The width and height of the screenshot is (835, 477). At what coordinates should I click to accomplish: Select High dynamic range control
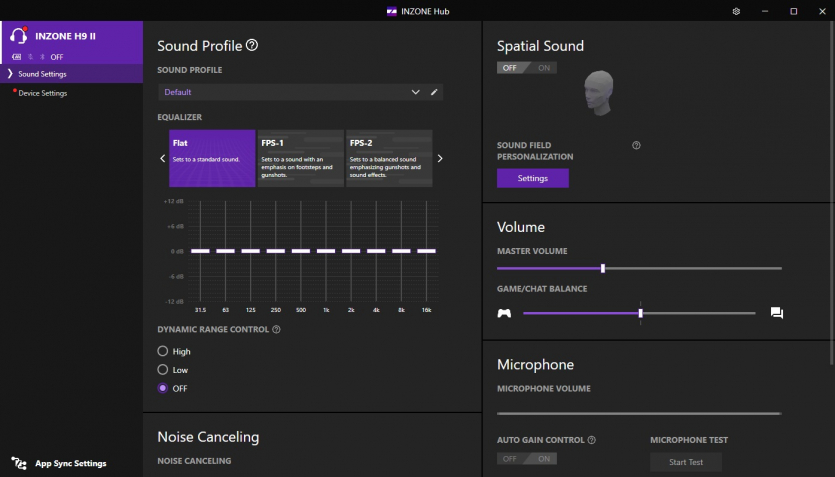point(163,352)
